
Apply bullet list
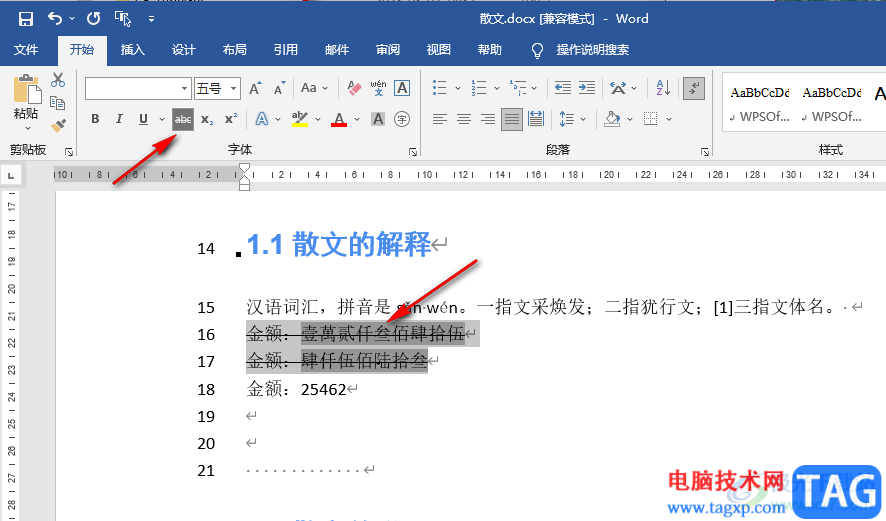coord(440,88)
